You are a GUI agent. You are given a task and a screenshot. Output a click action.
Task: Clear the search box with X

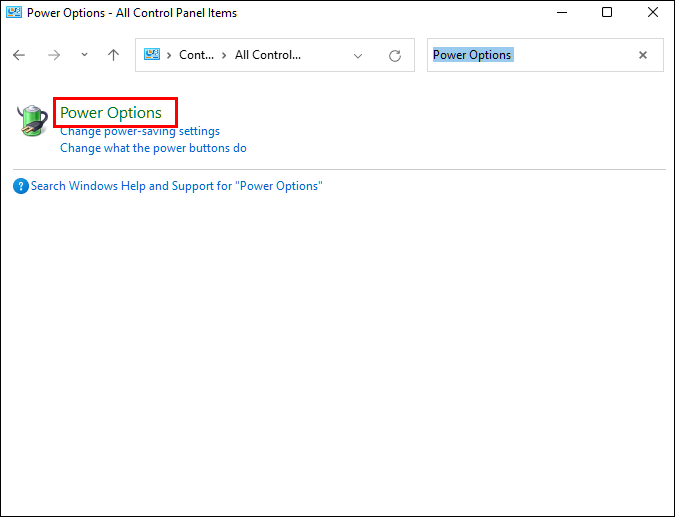click(643, 55)
